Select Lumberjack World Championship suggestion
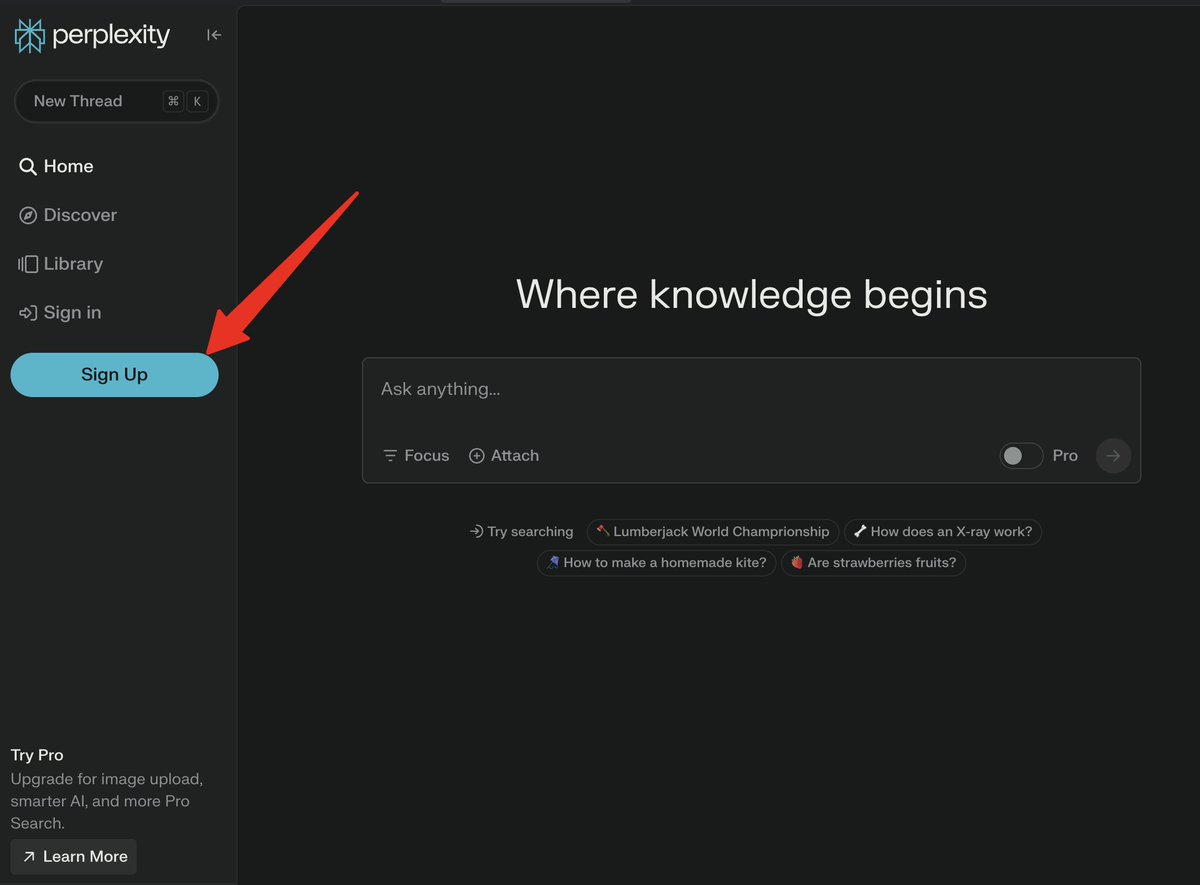This screenshot has height=885, width=1200. [x=713, y=532]
